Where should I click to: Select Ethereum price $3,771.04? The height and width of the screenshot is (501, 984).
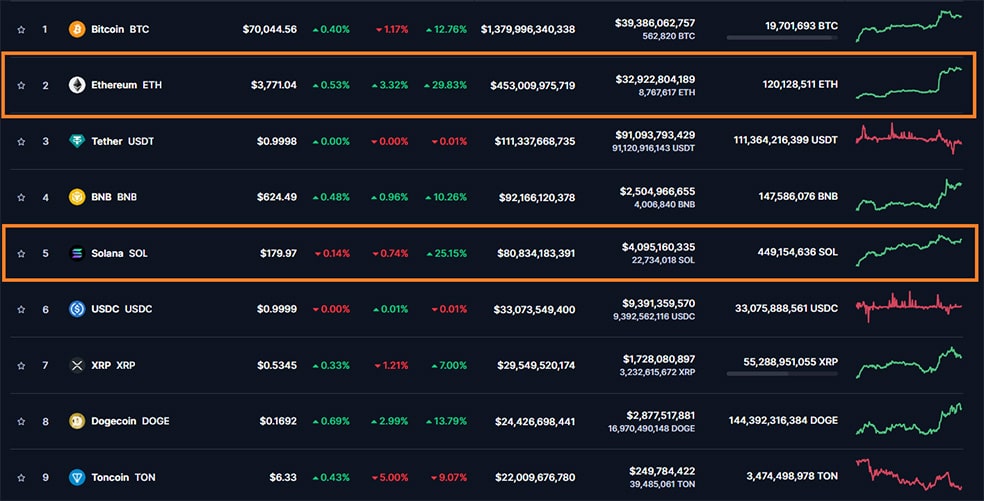[274, 85]
